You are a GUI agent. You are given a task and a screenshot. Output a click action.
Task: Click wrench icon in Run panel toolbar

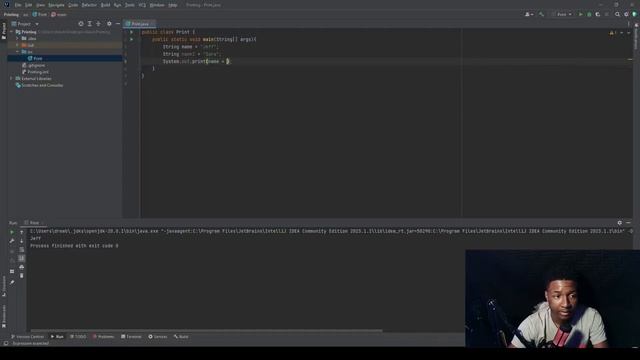point(12,241)
